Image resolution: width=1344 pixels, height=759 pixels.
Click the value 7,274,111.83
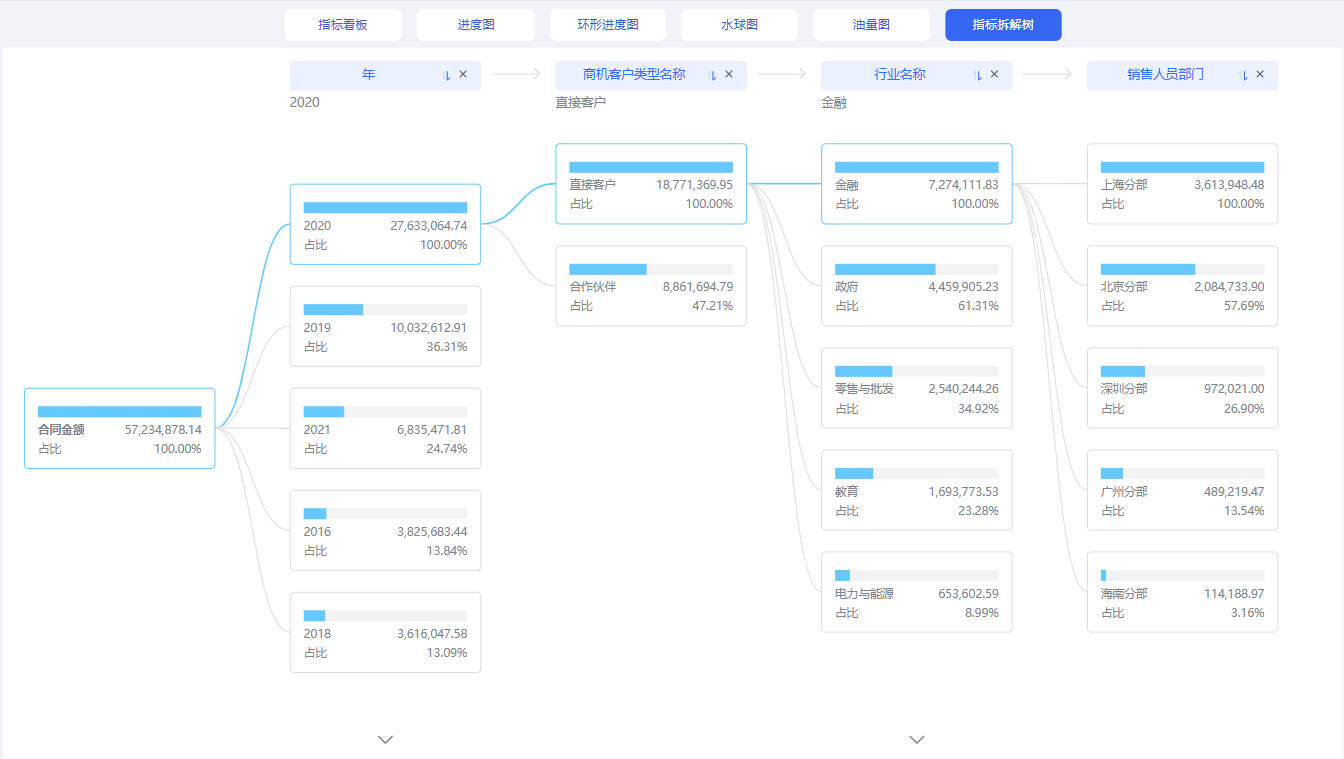tap(964, 185)
